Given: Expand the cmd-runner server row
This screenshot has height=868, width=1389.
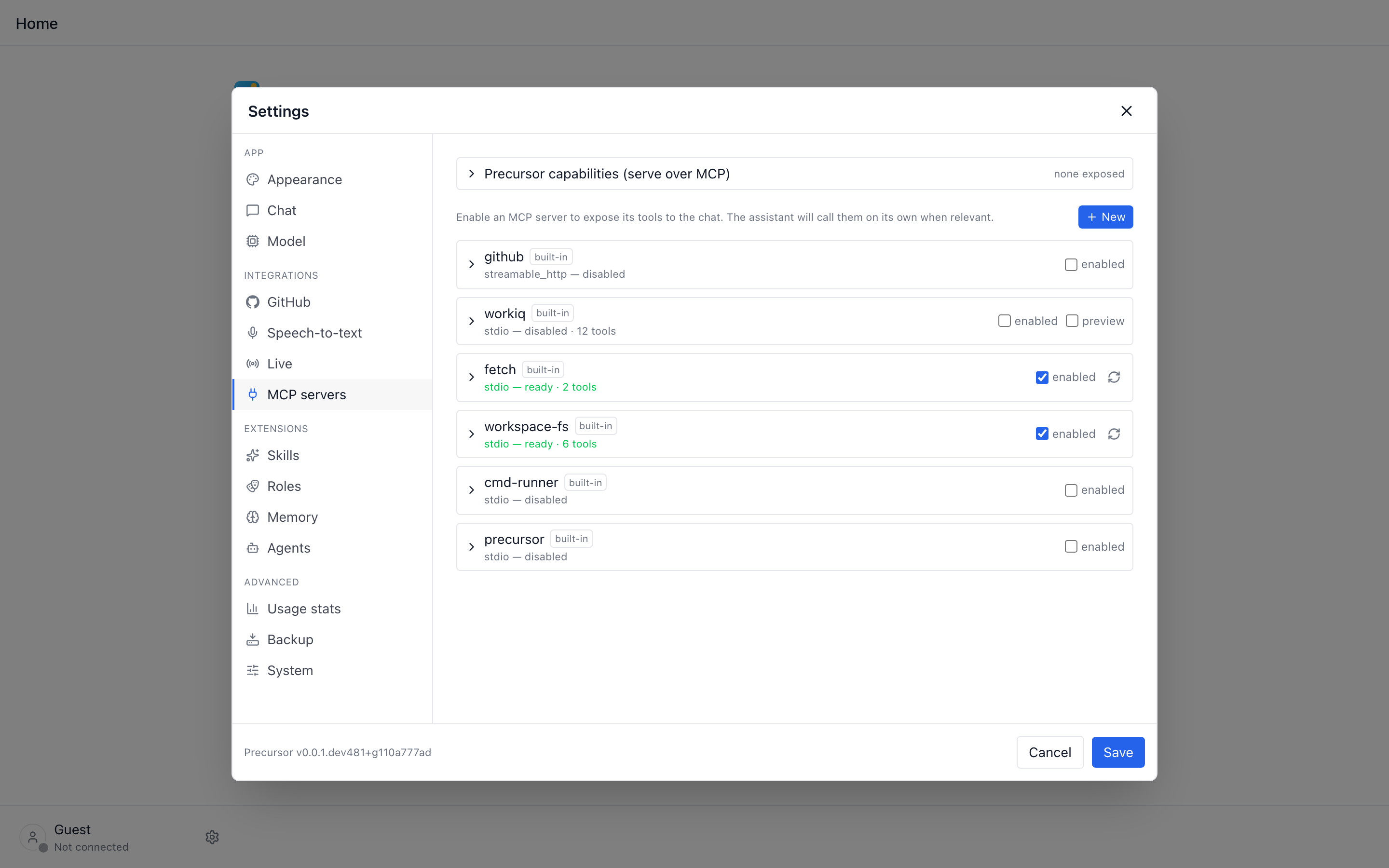Looking at the screenshot, I should pos(471,490).
